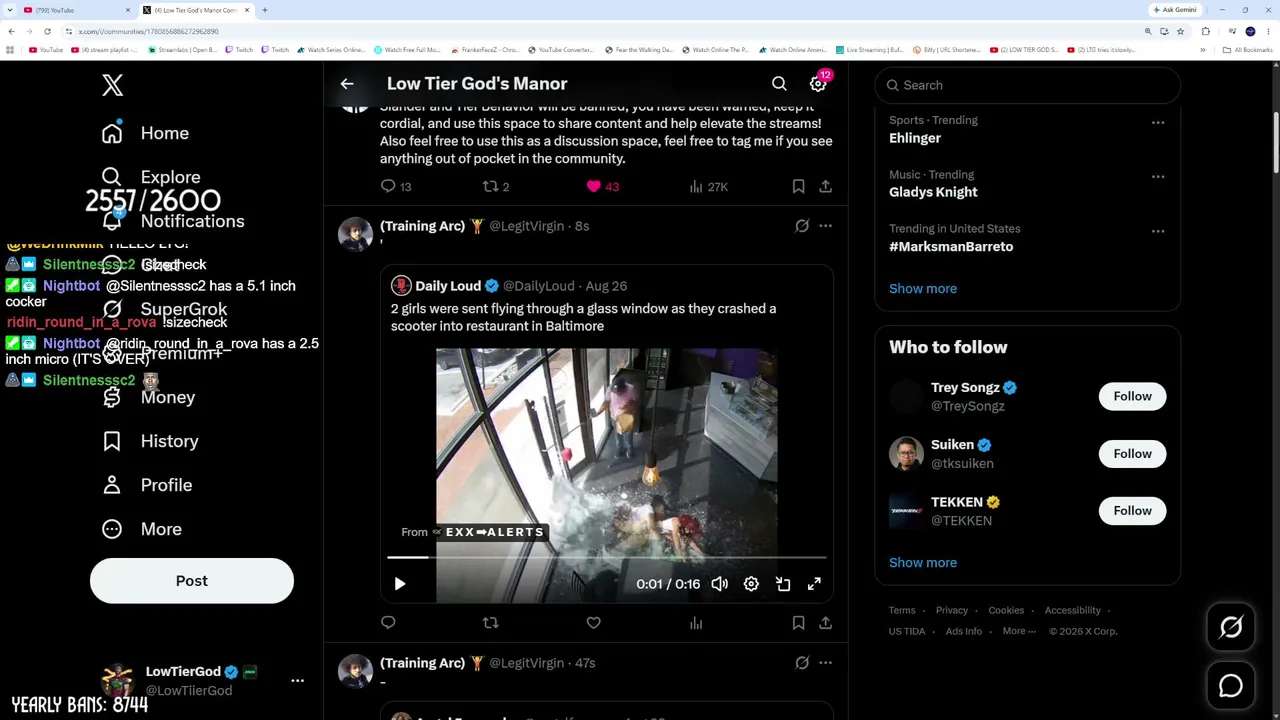
Task: Open the More menu in sidebar
Action: [x=141, y=529]
